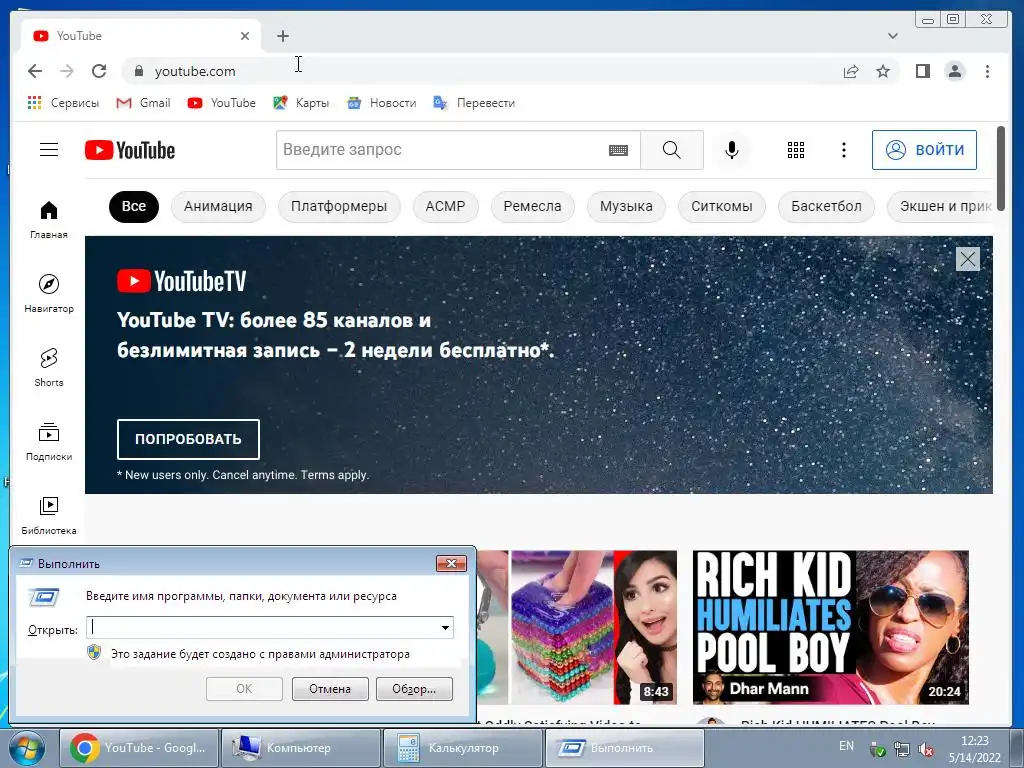Click the EN language indicator in tray
This screenshot has height=768, width=1024.
click(846, 746)
